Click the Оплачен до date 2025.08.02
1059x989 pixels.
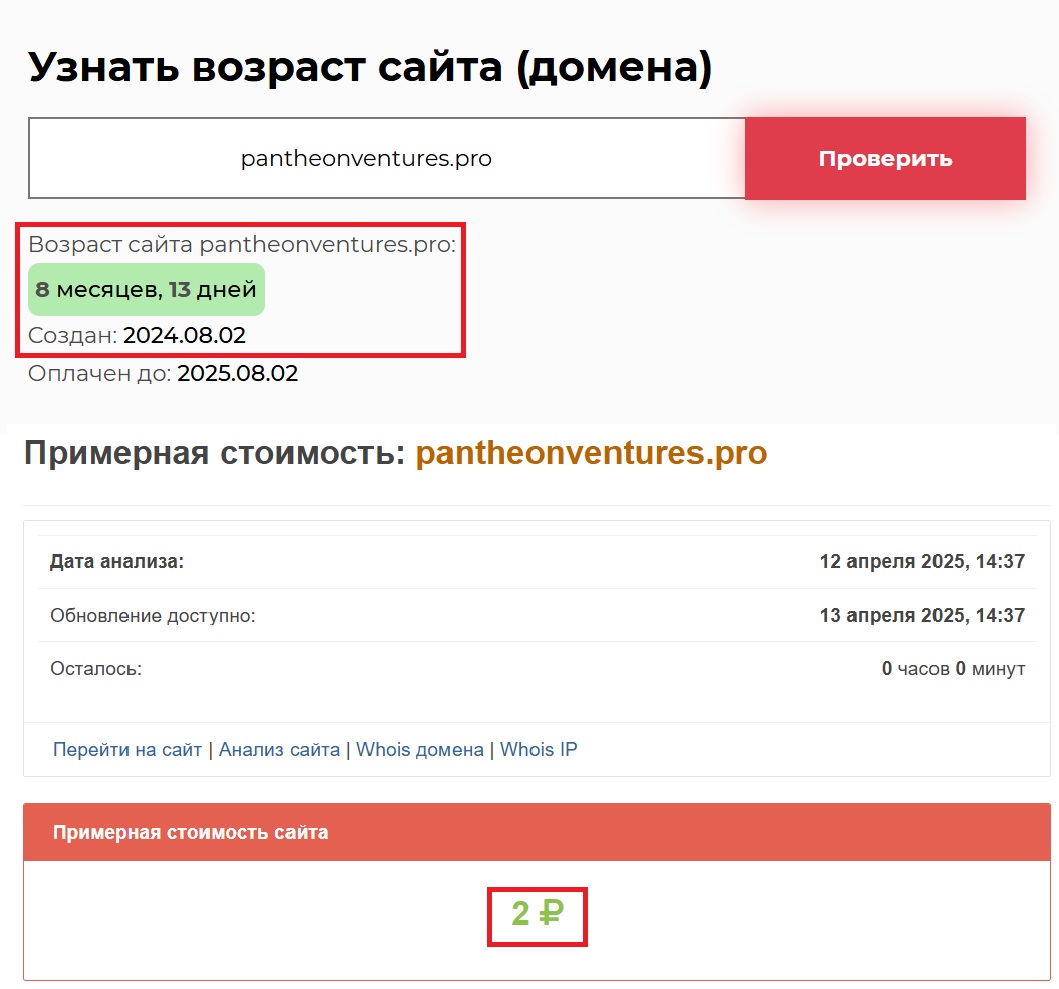pos(237,374)
